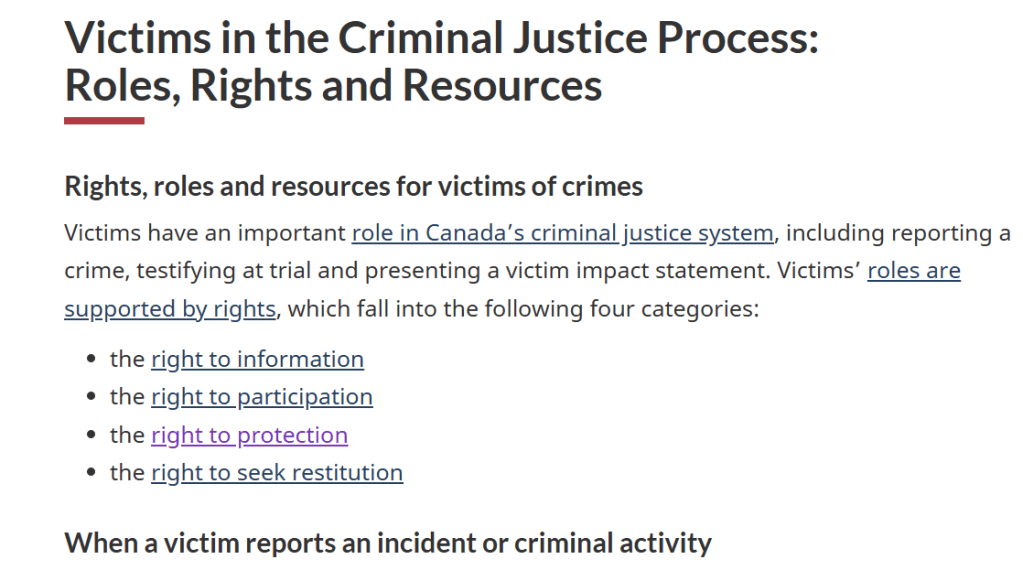Click the "Victims have an important" paragraph text
The image size is (1023, 570).
click(x=205, y=234)
